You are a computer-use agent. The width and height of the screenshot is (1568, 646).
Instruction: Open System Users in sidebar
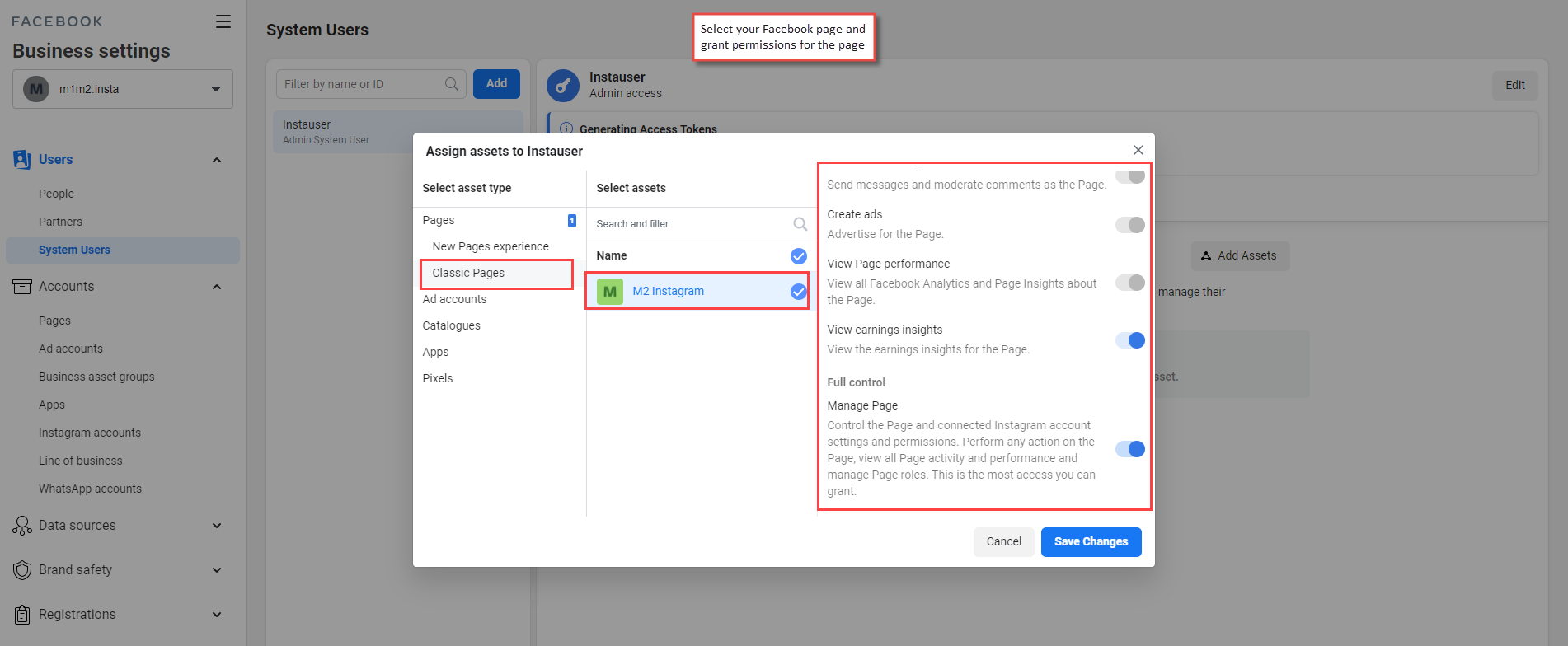[x=123, y=250]
